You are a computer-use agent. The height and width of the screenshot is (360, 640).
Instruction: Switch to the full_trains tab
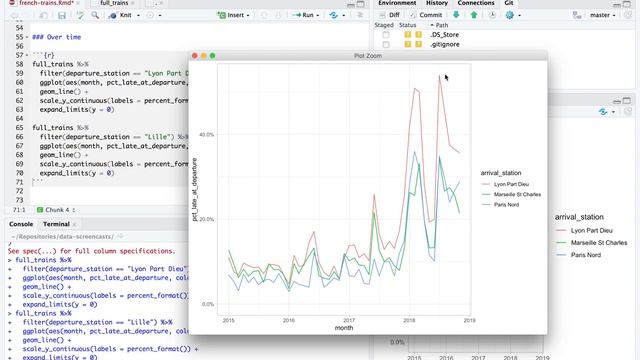click(x=114, y=3)
